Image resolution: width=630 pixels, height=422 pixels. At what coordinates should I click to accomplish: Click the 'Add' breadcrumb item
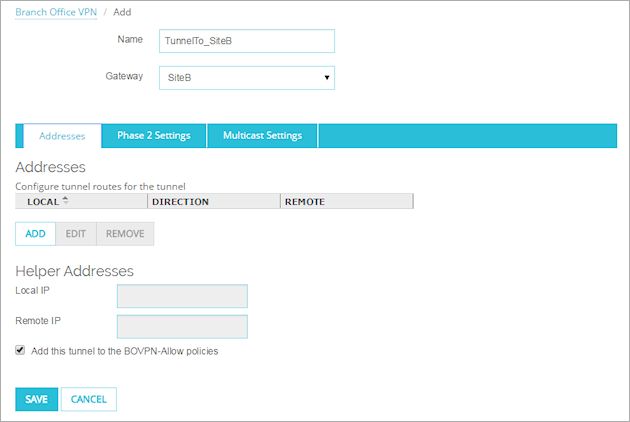(x=121, y=12)
